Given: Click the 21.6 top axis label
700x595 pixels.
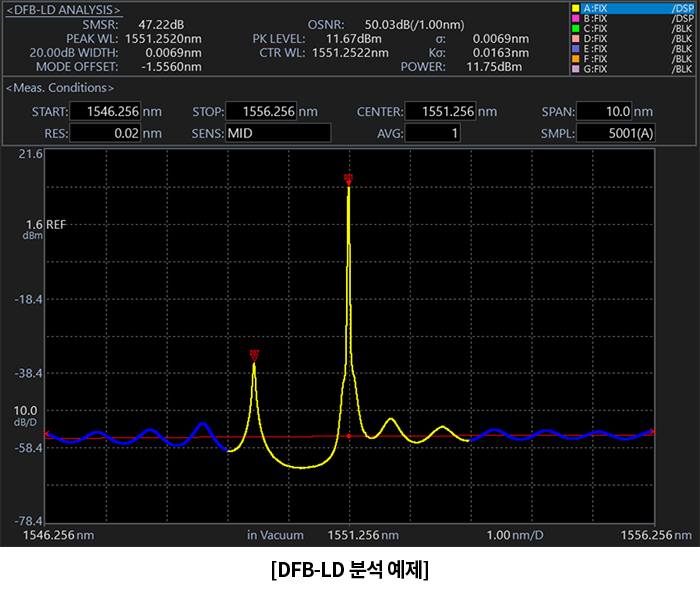Looking at the screenshot, I should coord(30,154).
